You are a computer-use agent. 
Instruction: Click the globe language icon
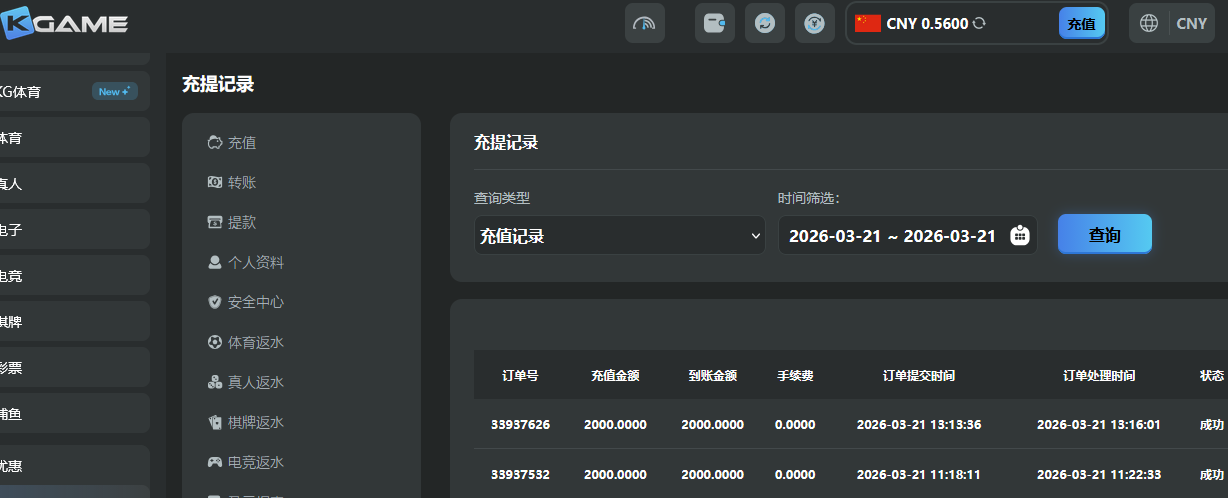(x=1150, y=23)
